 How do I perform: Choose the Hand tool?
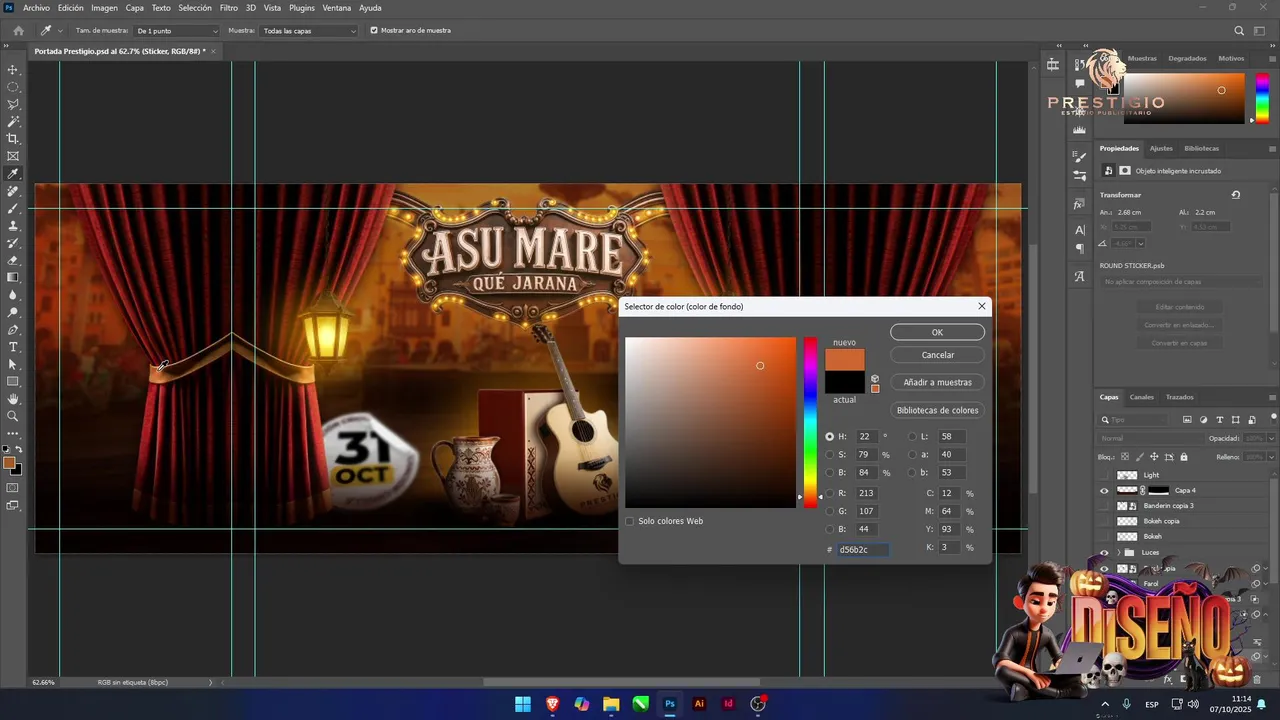[13, 399]
